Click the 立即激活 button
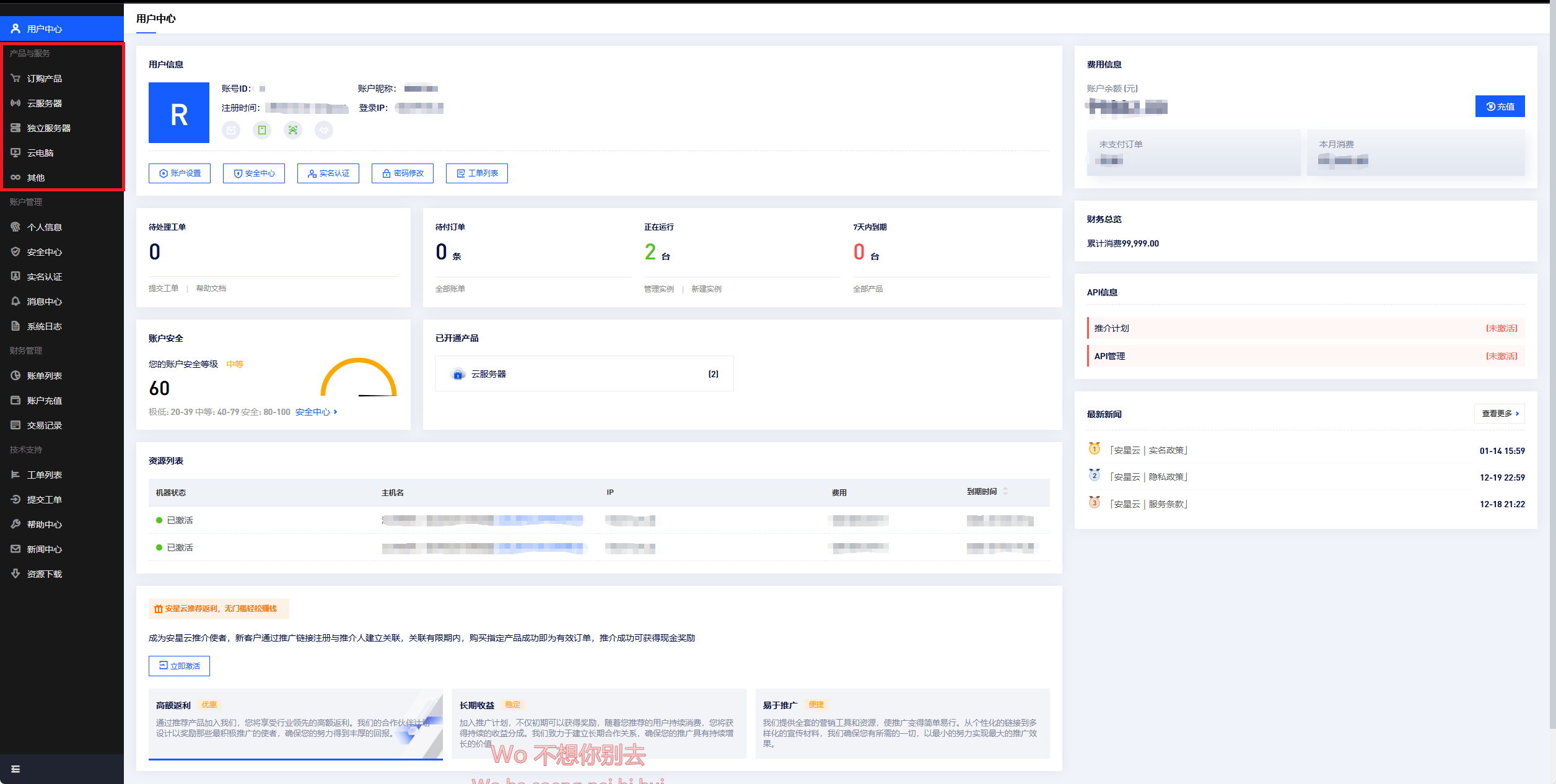 click(x=179, y=666)
